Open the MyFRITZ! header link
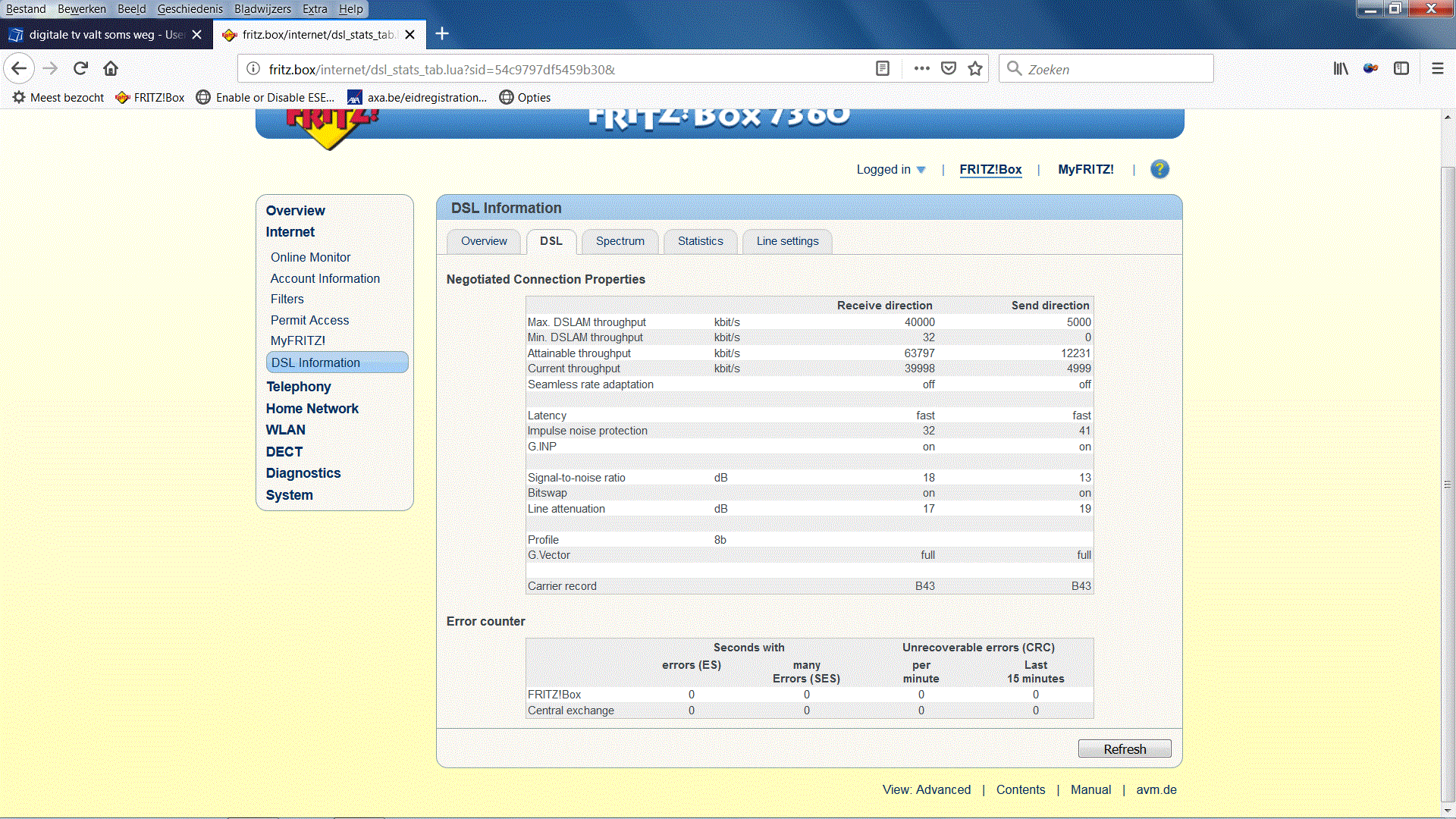 [1085, 170]
